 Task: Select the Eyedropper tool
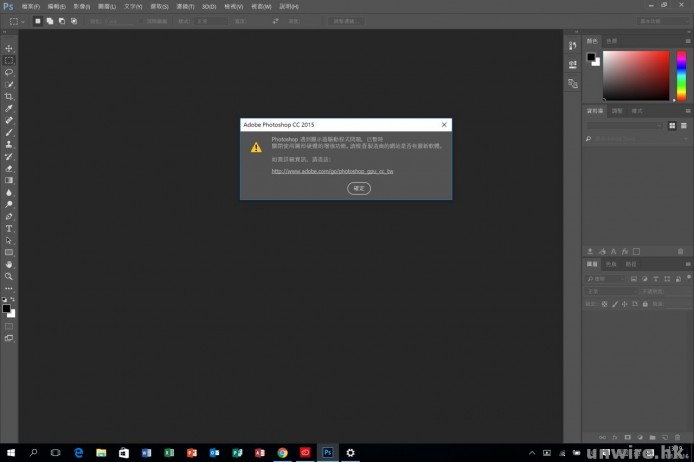pos(9,108)
